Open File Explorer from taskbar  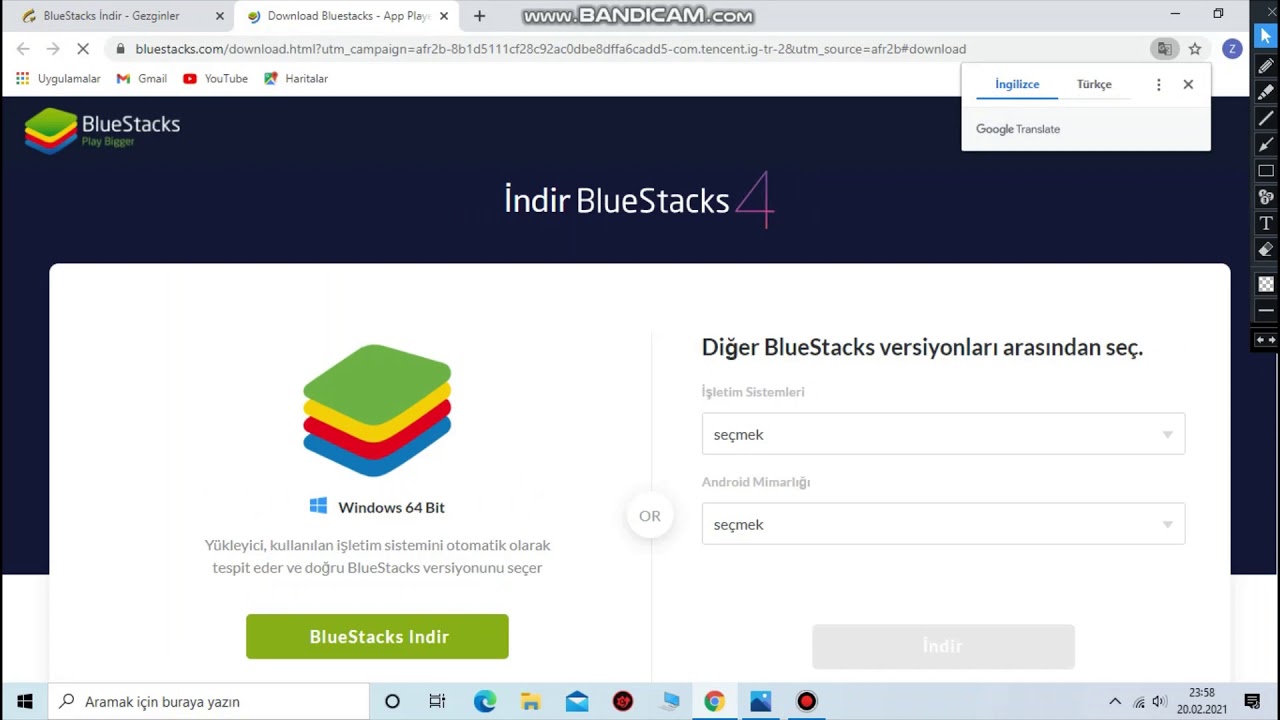[531, 701]
